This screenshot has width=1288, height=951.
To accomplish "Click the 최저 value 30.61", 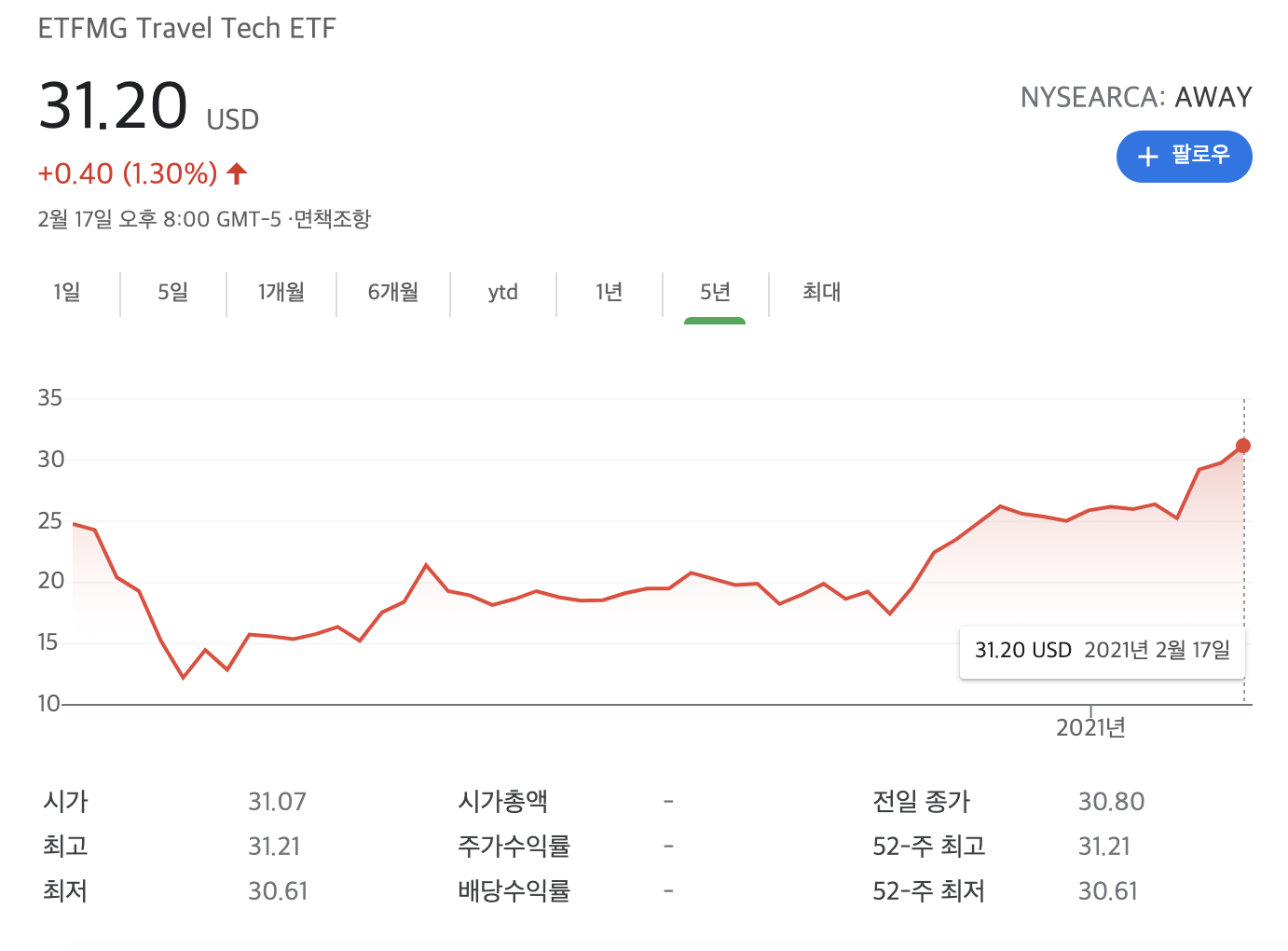I will click(x=278, y=891).
